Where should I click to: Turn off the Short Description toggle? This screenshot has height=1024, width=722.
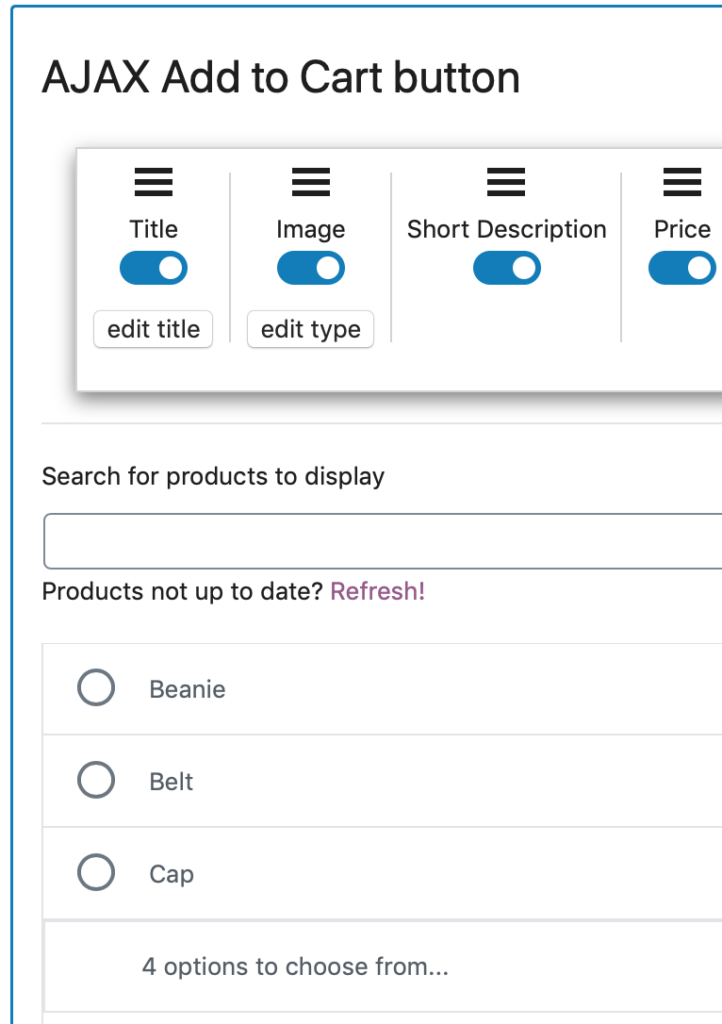tap(507, 268)
